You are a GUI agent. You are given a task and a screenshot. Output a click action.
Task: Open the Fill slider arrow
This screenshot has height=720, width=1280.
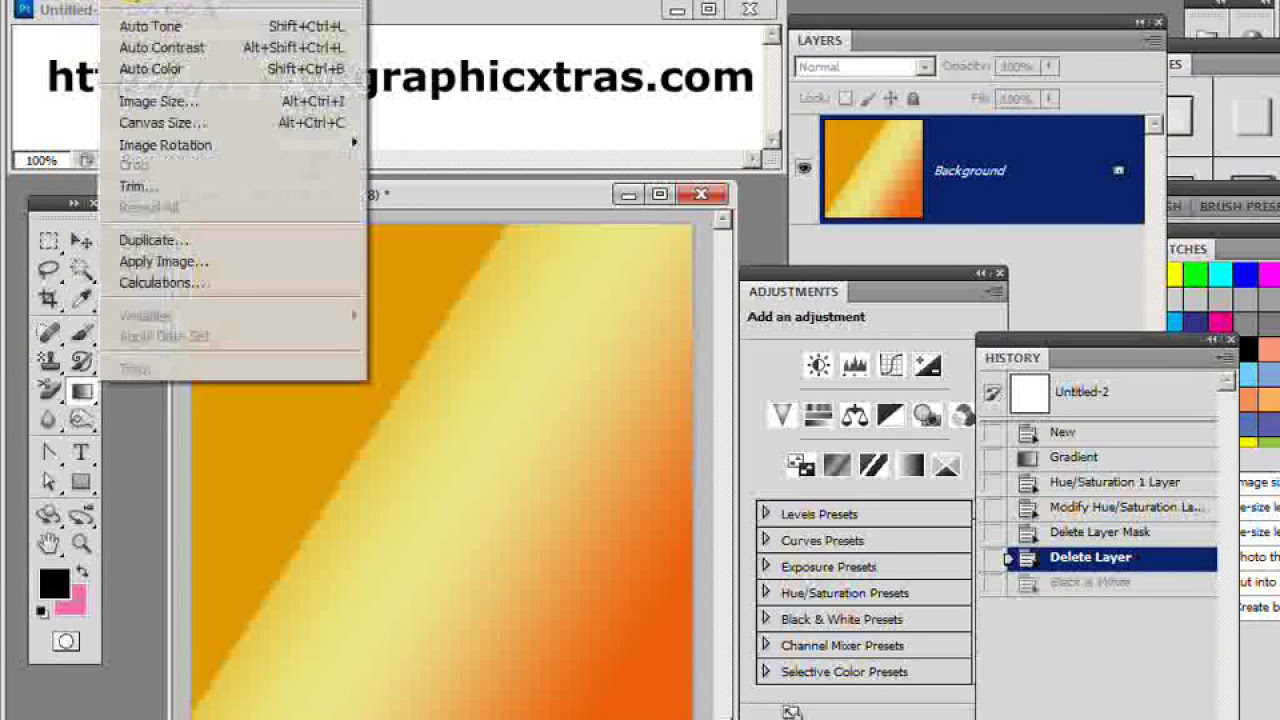tap(1049, 99)
